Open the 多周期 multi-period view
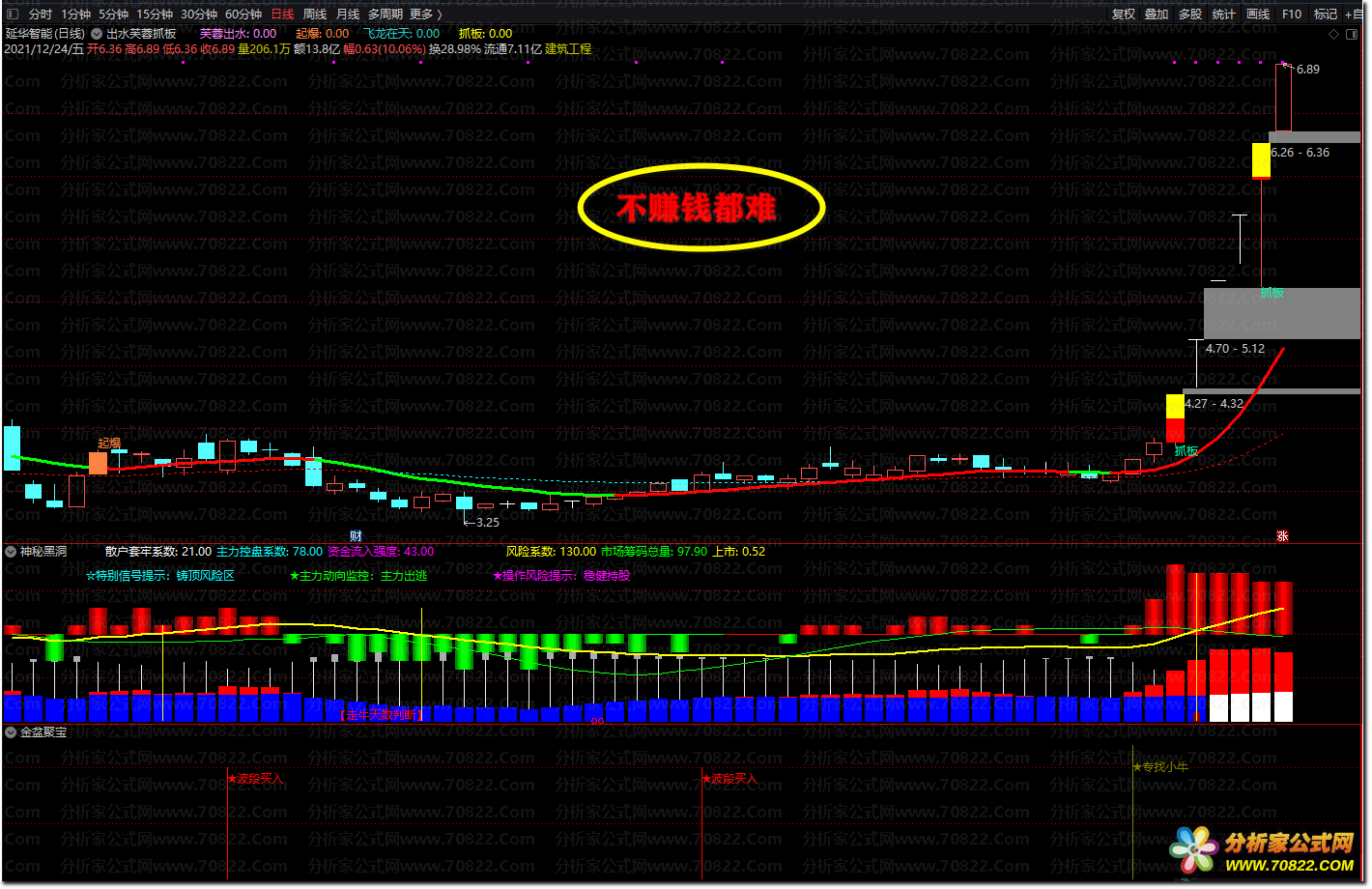This screenshot has height=889, width=1372. [x=386, y=14]
